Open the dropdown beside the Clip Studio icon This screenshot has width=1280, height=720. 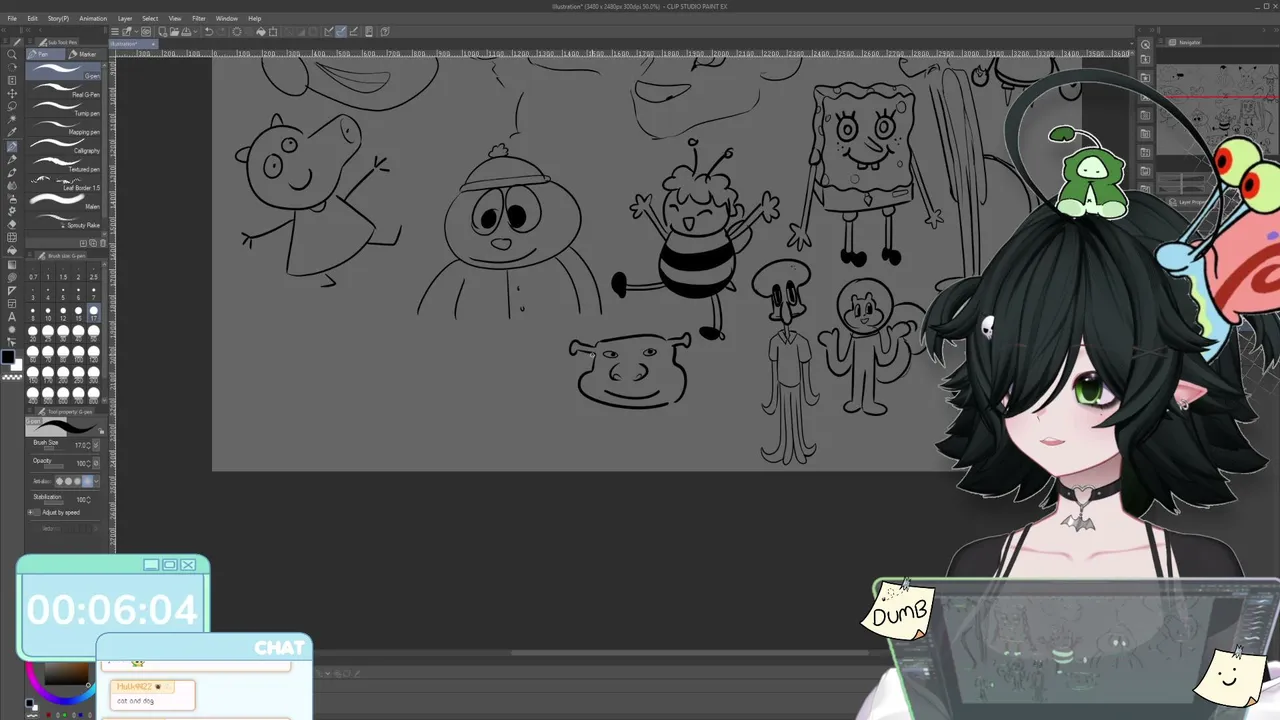click(x=138, y=31)
